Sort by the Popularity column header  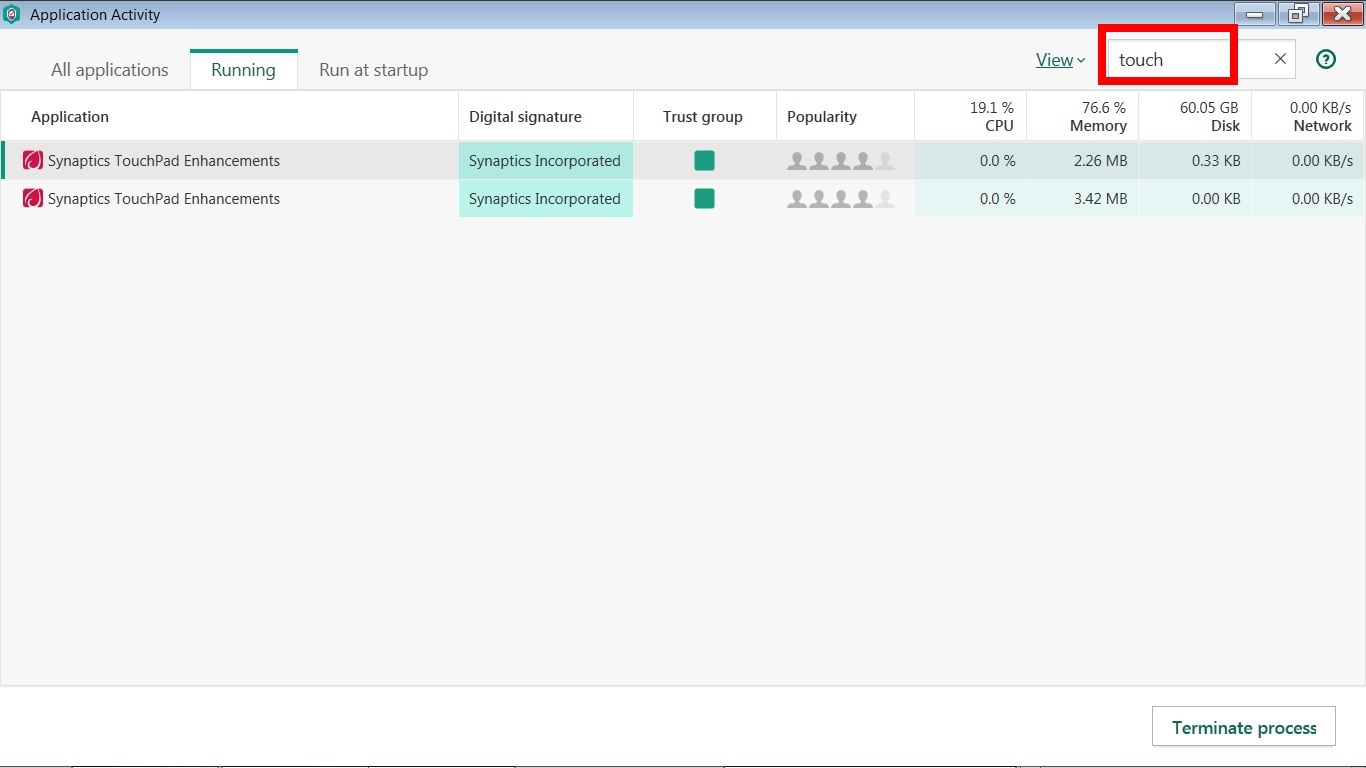tap(845, 116)
